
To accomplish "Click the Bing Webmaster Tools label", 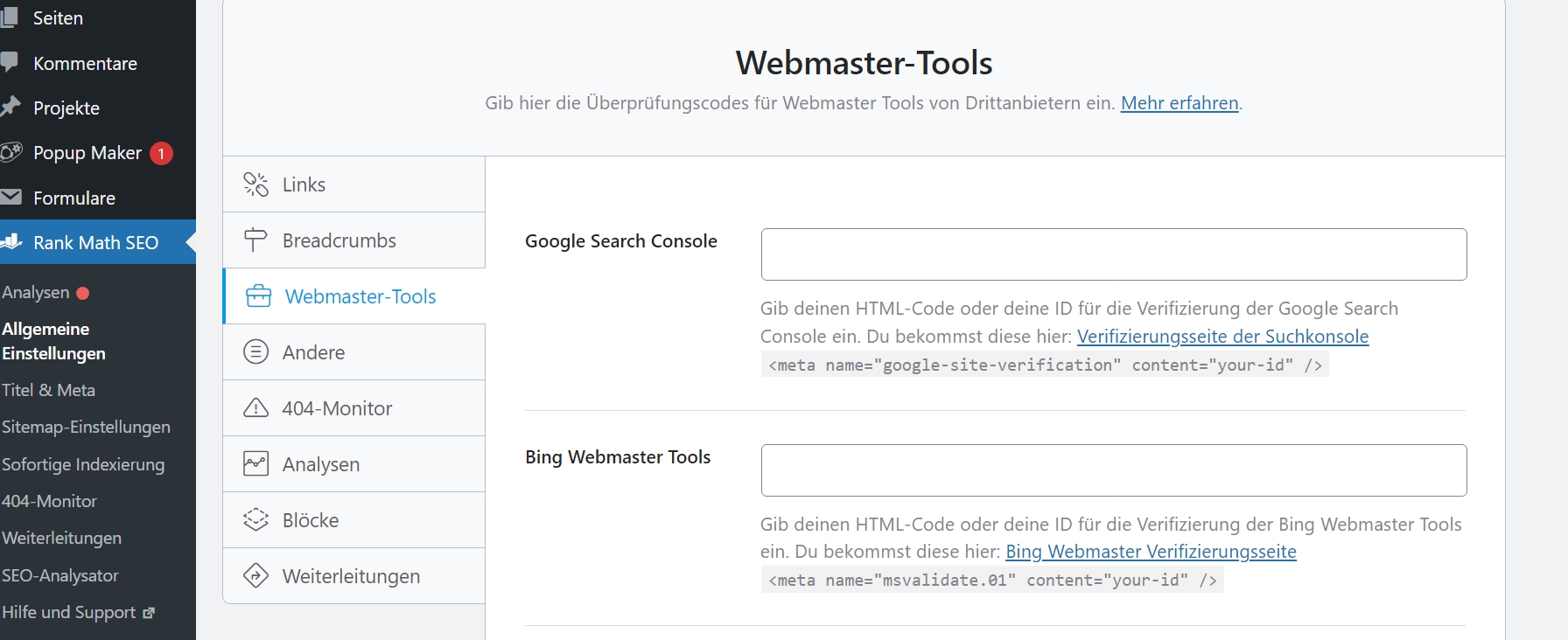I will tap(618, 457).
